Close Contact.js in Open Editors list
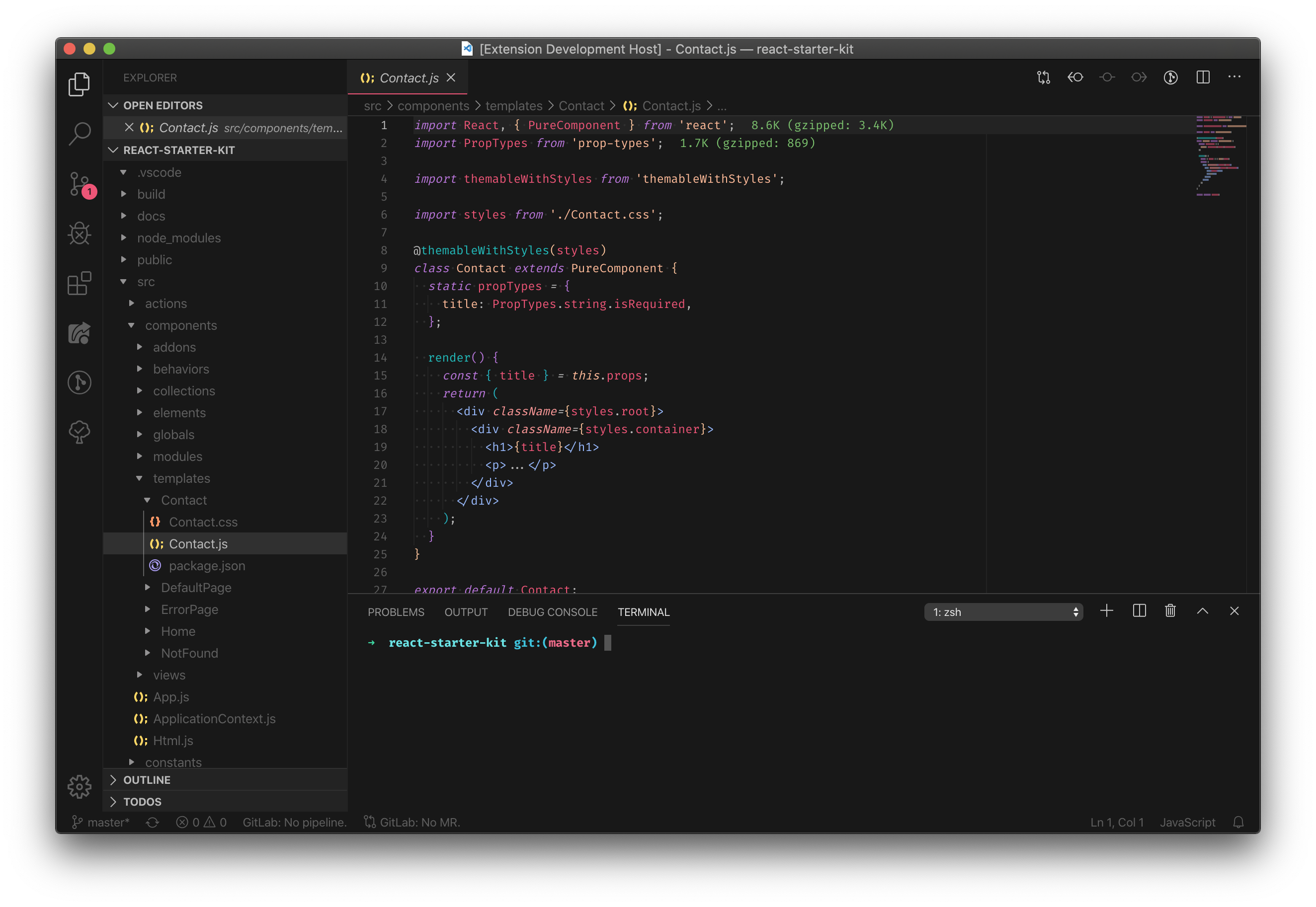Screen dimensions: 1316x907 [129, 127]
